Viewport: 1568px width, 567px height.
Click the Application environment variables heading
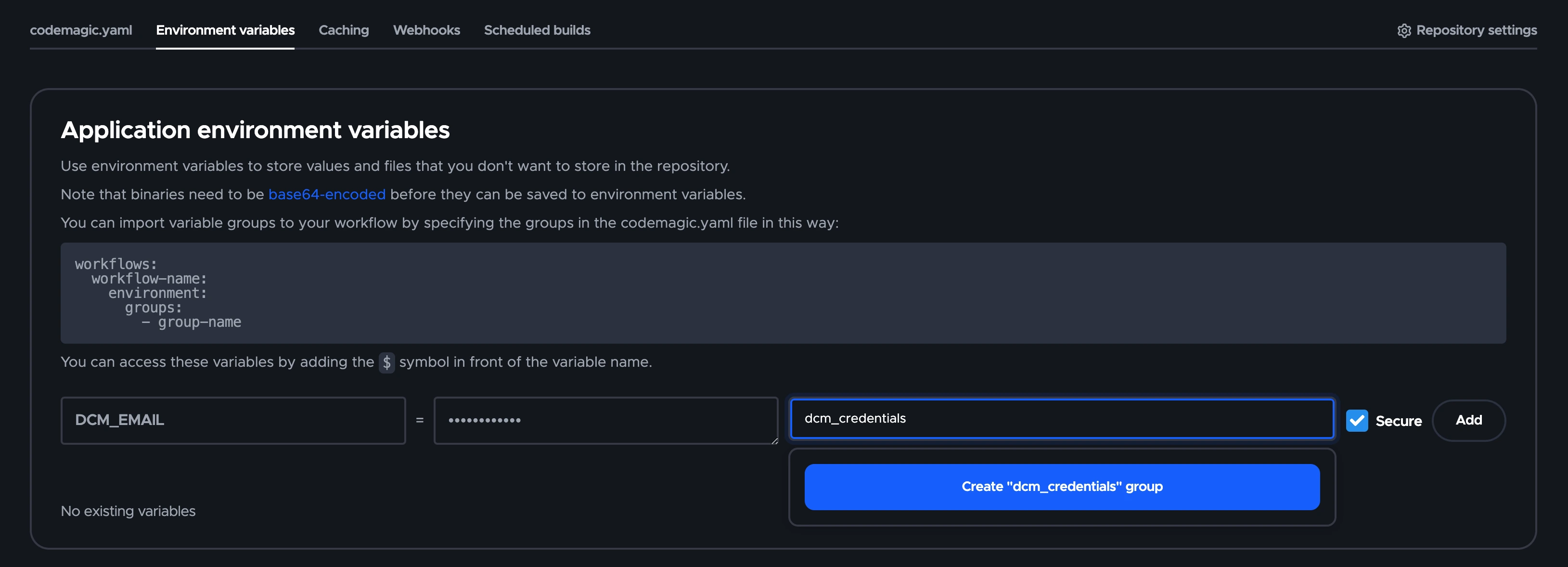255,130
